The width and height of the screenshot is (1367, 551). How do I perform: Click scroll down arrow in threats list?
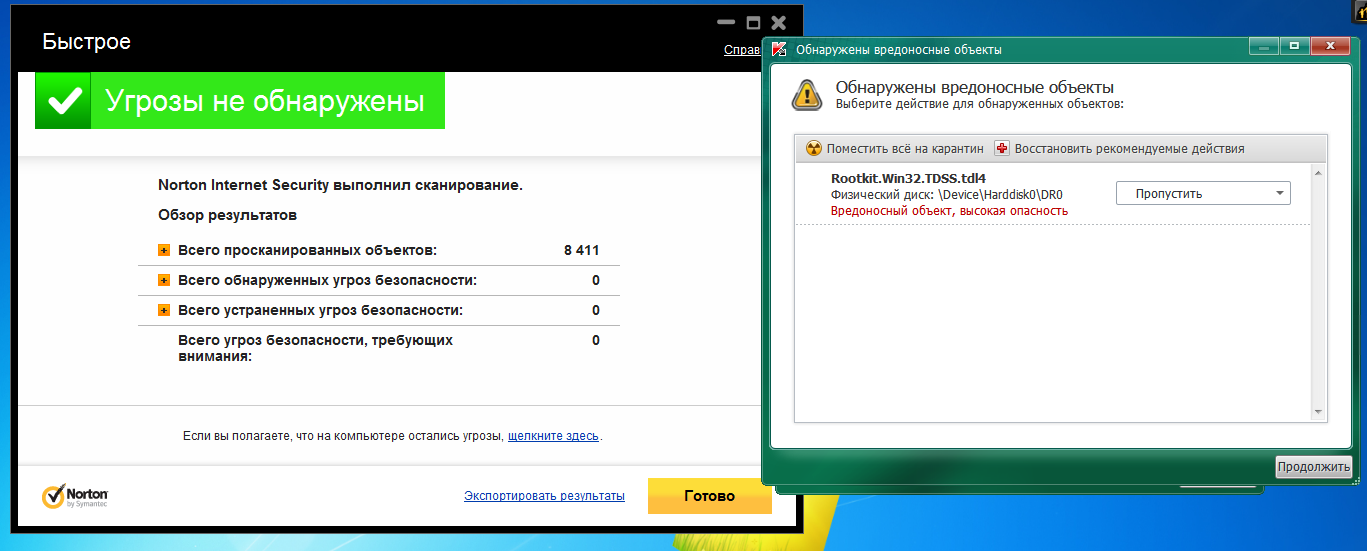(x=1319, y=411)
